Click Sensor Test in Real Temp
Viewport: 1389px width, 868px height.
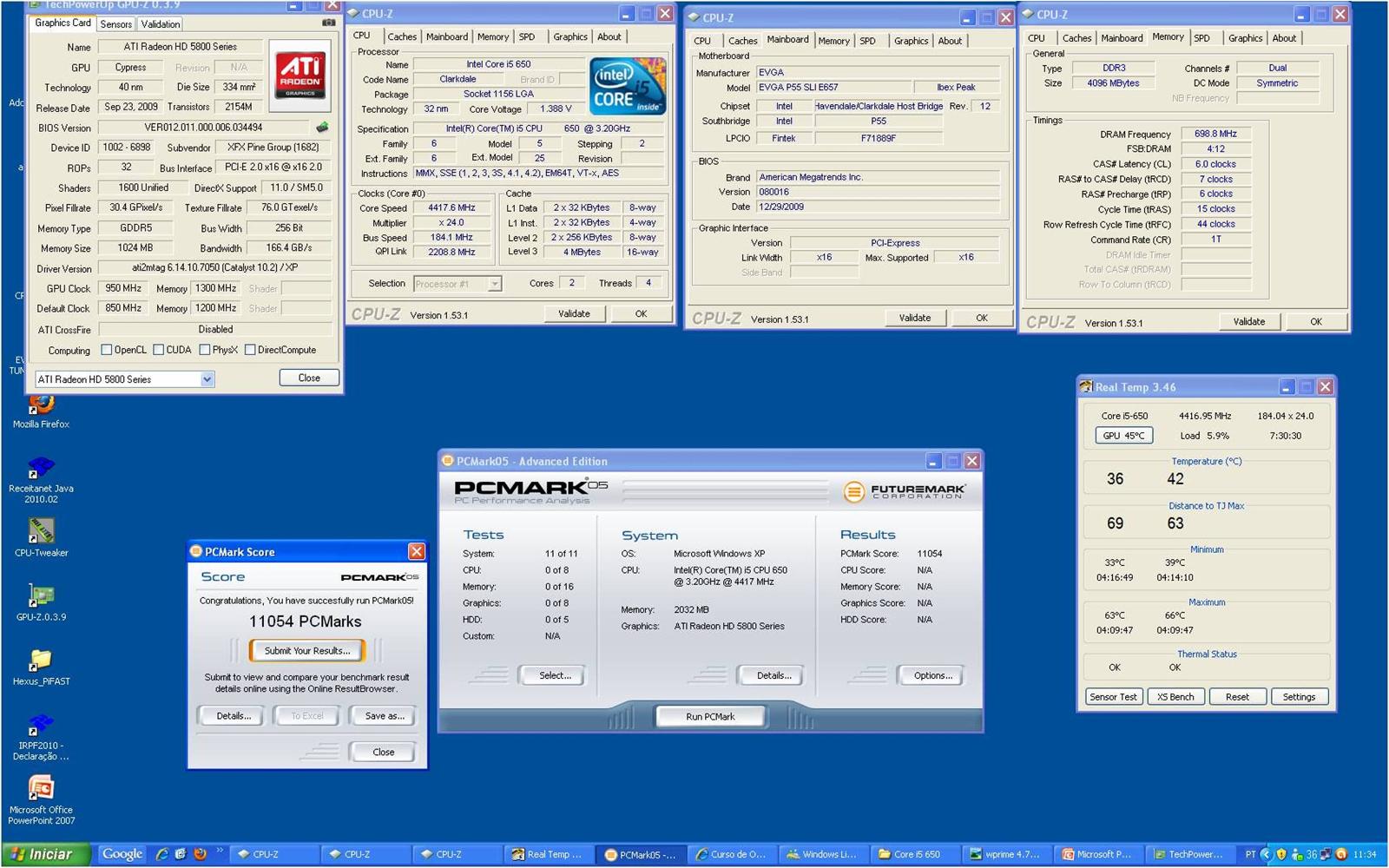pos(1113,697)
